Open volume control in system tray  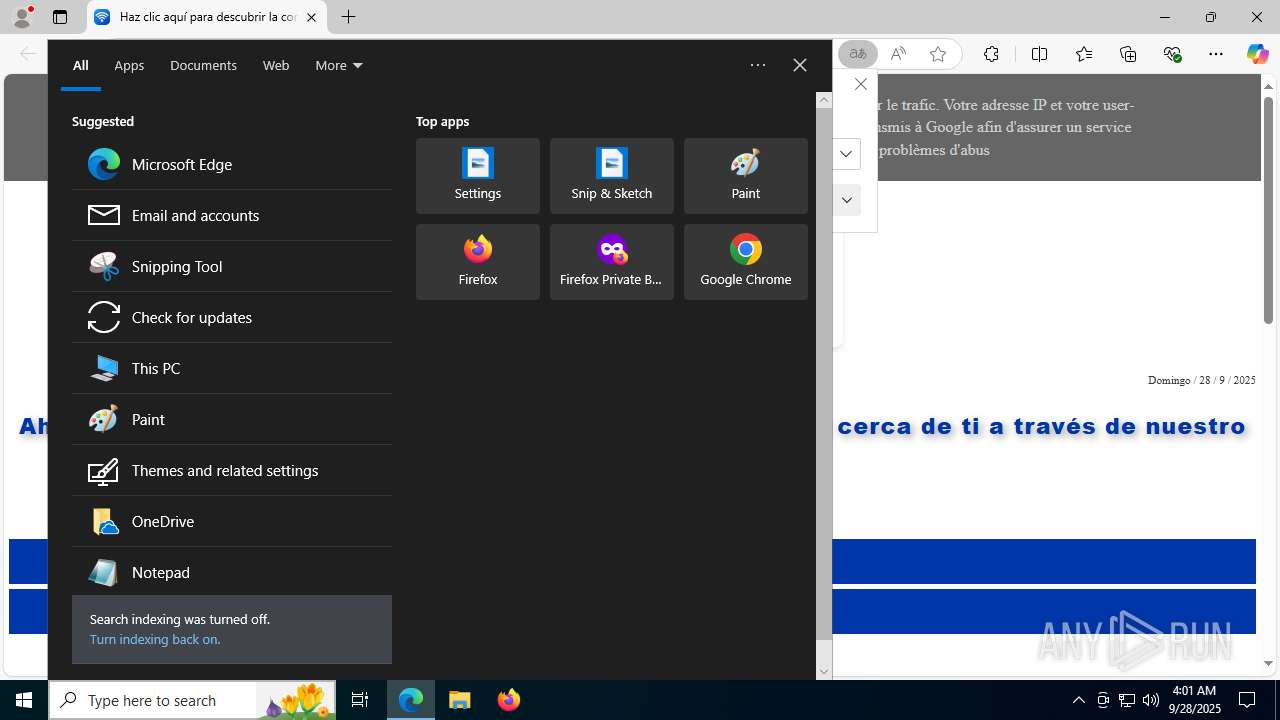click(x=1151, y=700)
